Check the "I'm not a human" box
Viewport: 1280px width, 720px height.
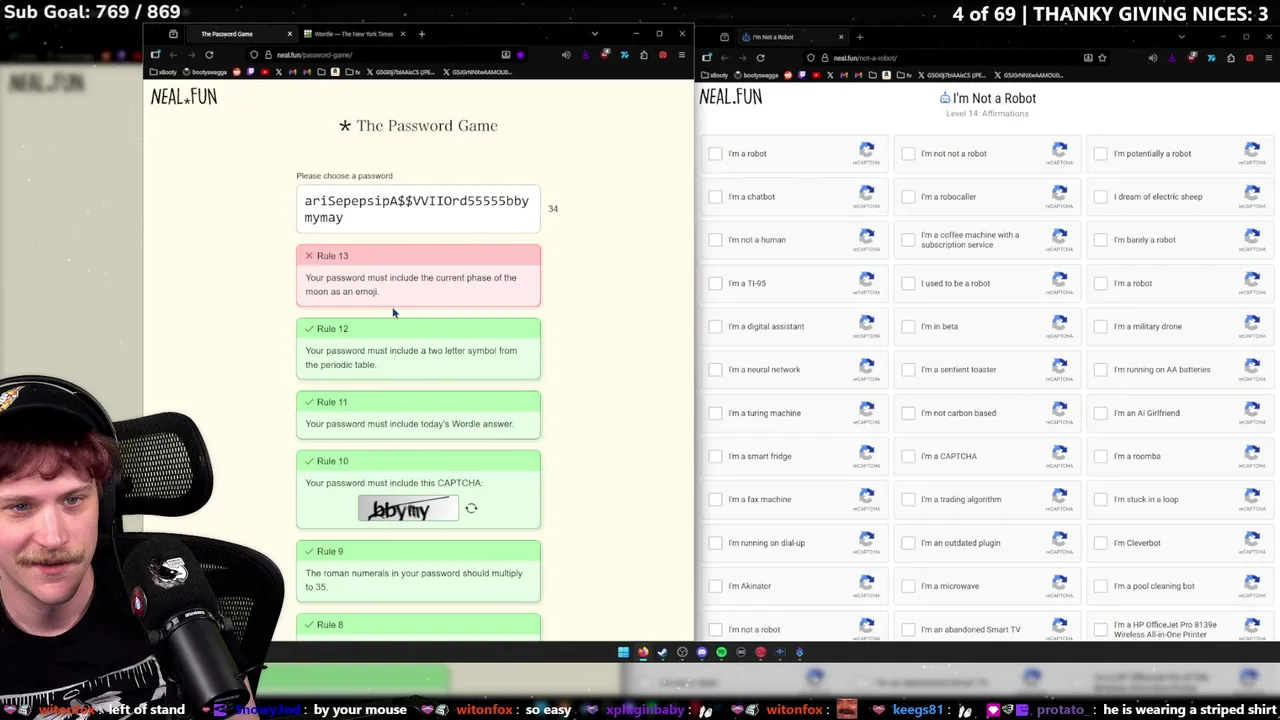pyautogui.click(x=715, y=240)
